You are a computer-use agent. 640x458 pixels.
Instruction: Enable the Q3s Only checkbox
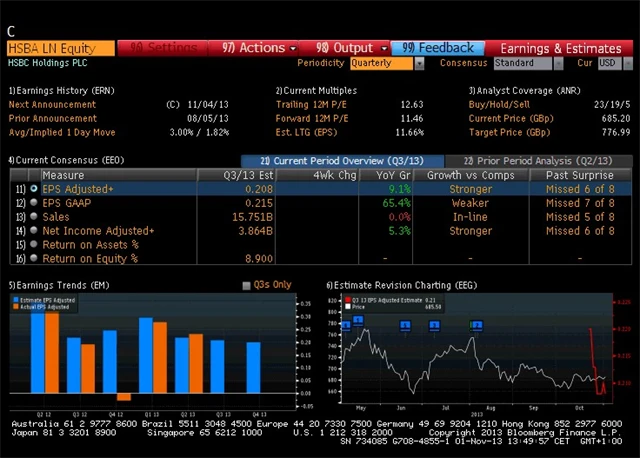pyautogui.click(x=247, y=285)
